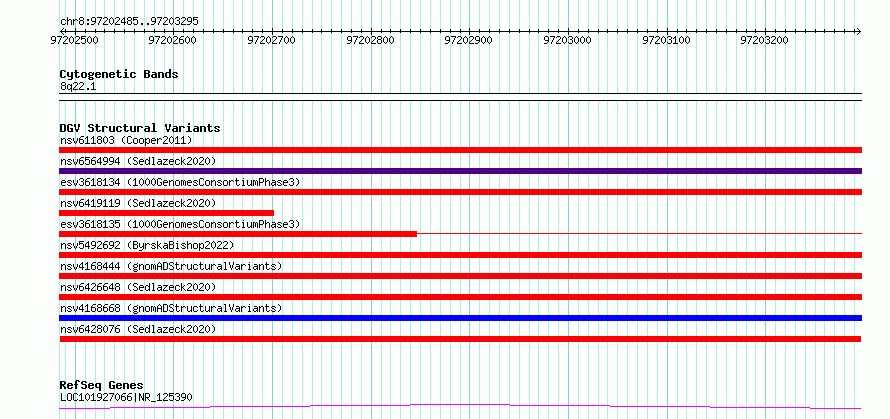Image resolution: width=890 pixels, height=419 pixels.
Task: Select the red bar for esv3618134
Action: [460, 192]
